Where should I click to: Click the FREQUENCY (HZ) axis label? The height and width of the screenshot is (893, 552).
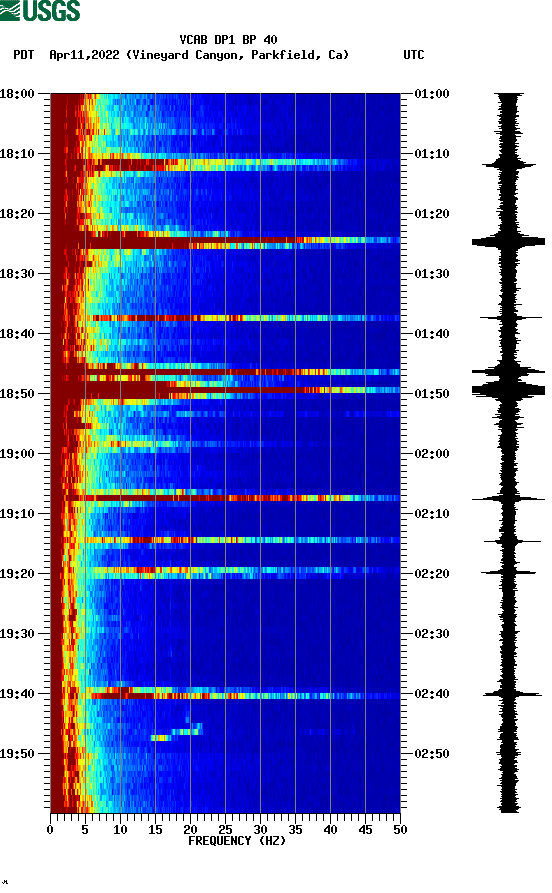click(237, 841)
